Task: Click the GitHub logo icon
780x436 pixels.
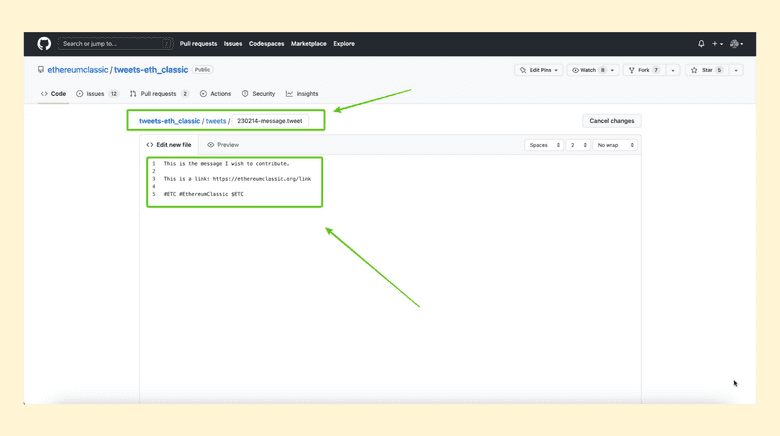Action: [44, 44]
